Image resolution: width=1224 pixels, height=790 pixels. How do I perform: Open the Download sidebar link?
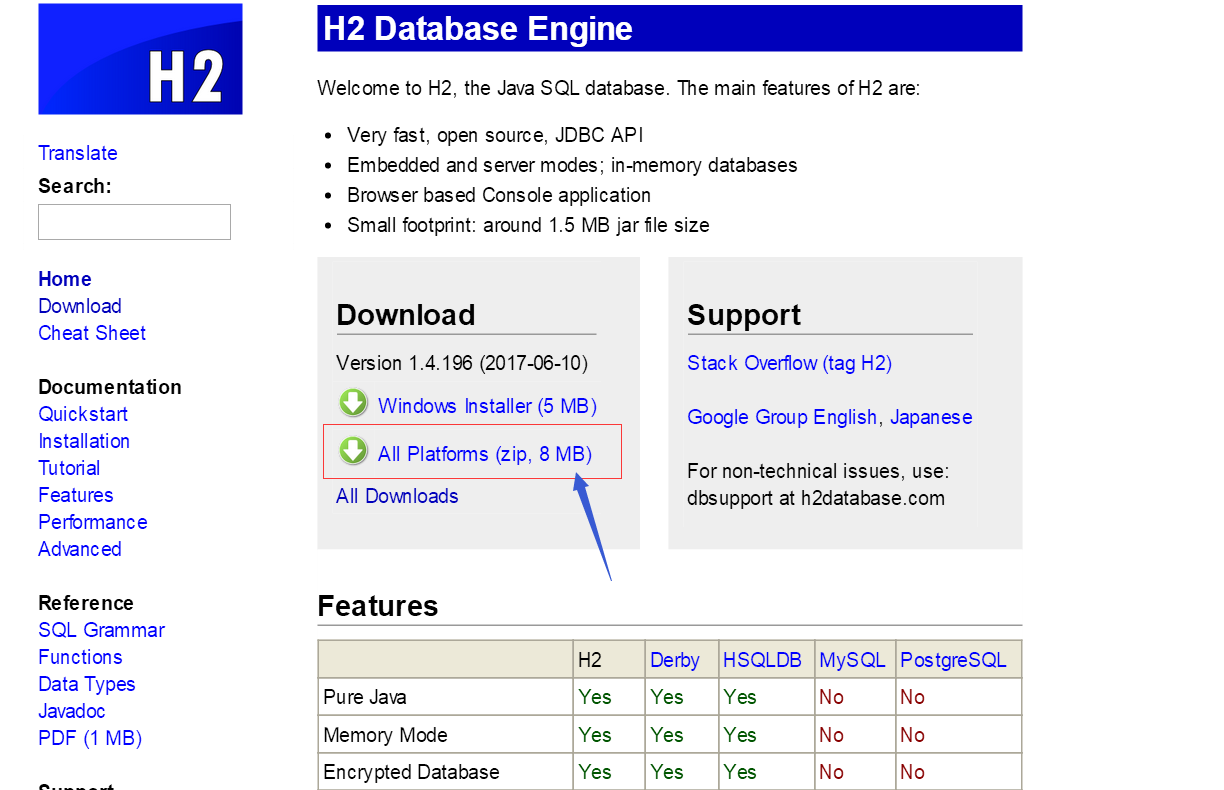[x=80, y=306]
